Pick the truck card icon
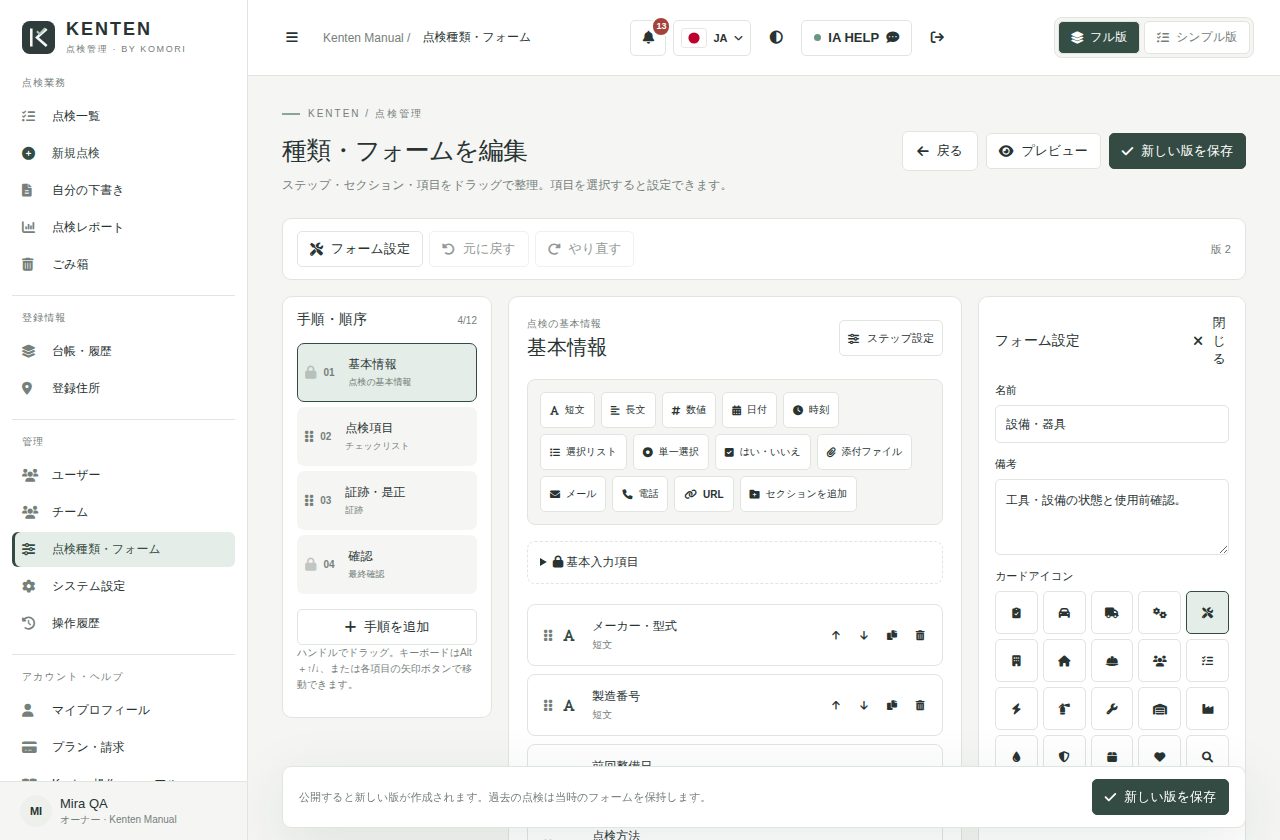 (1112, 613)
